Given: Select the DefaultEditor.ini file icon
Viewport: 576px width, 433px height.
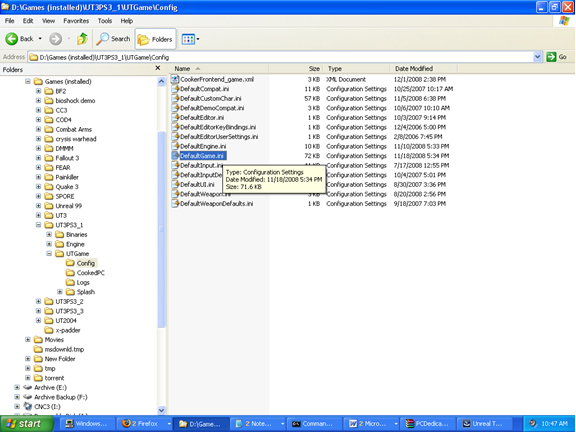Looking at the screenshot, I should coord(175,117).
